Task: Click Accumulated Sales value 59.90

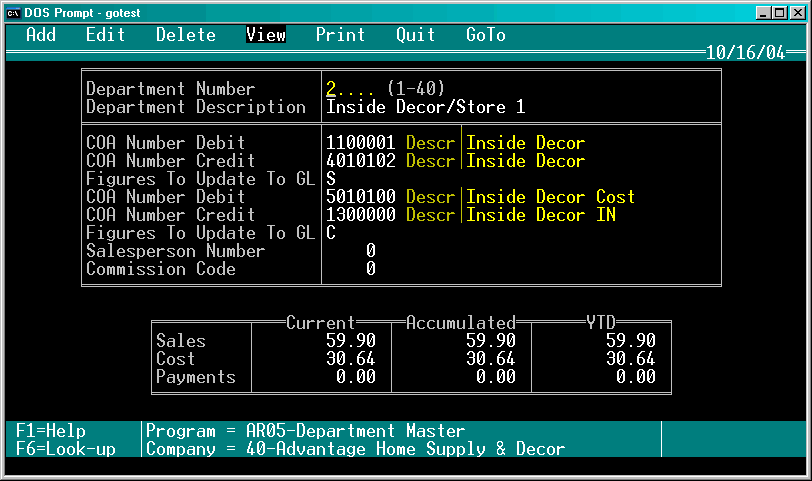Action: click(491, 341)
